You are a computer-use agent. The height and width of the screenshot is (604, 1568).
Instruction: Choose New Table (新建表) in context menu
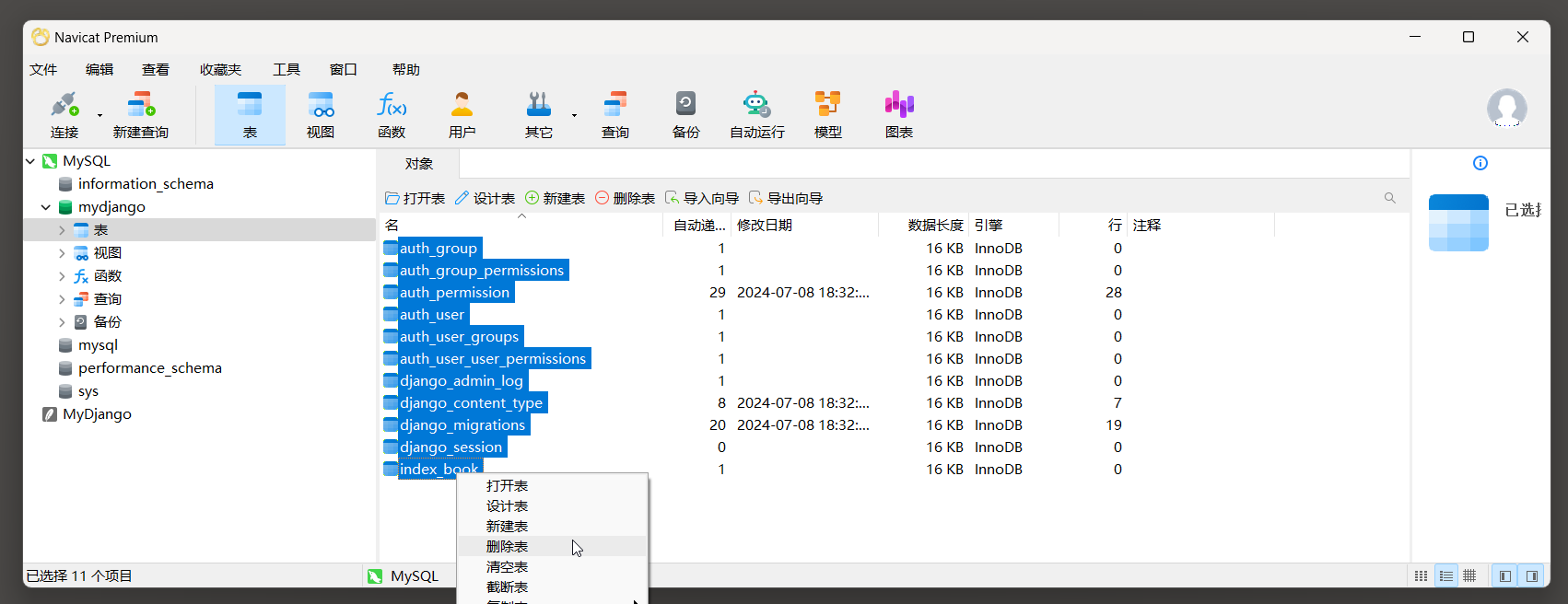pyautogui.click(x=553, y=526)
